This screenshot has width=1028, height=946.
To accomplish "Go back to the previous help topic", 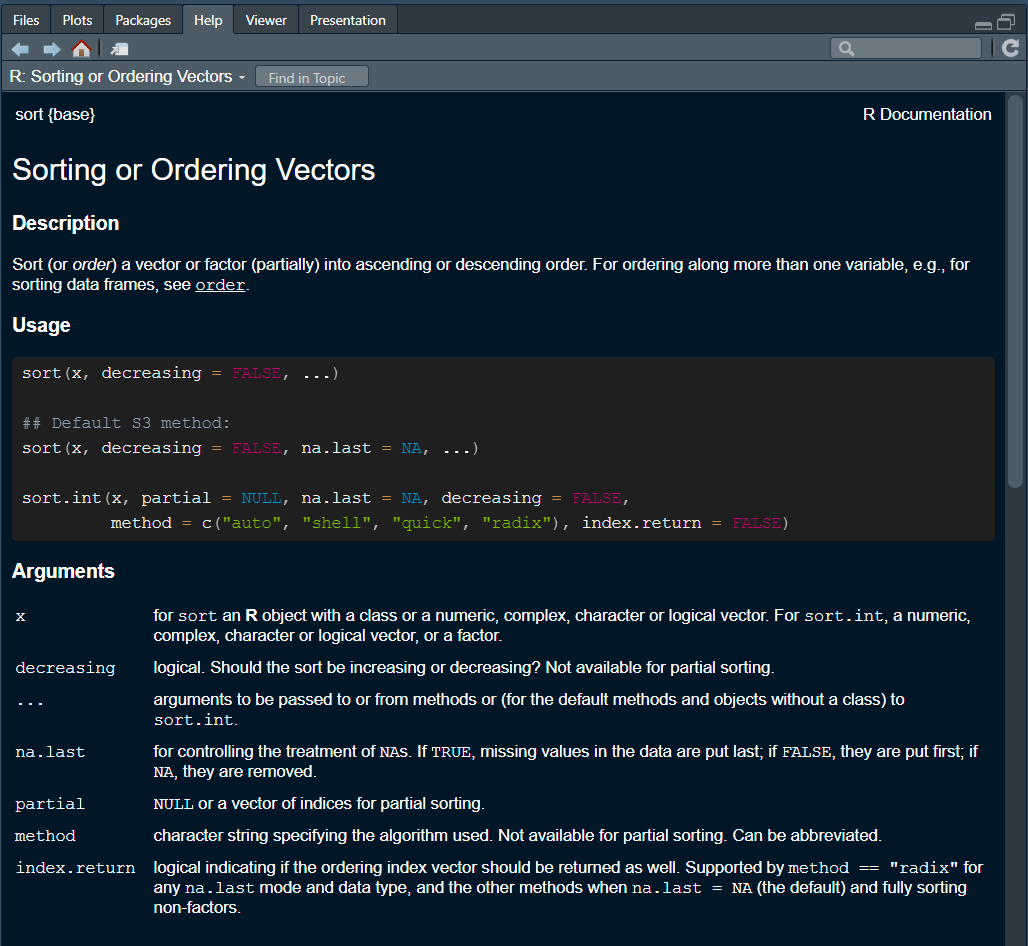I will point(20,49).
